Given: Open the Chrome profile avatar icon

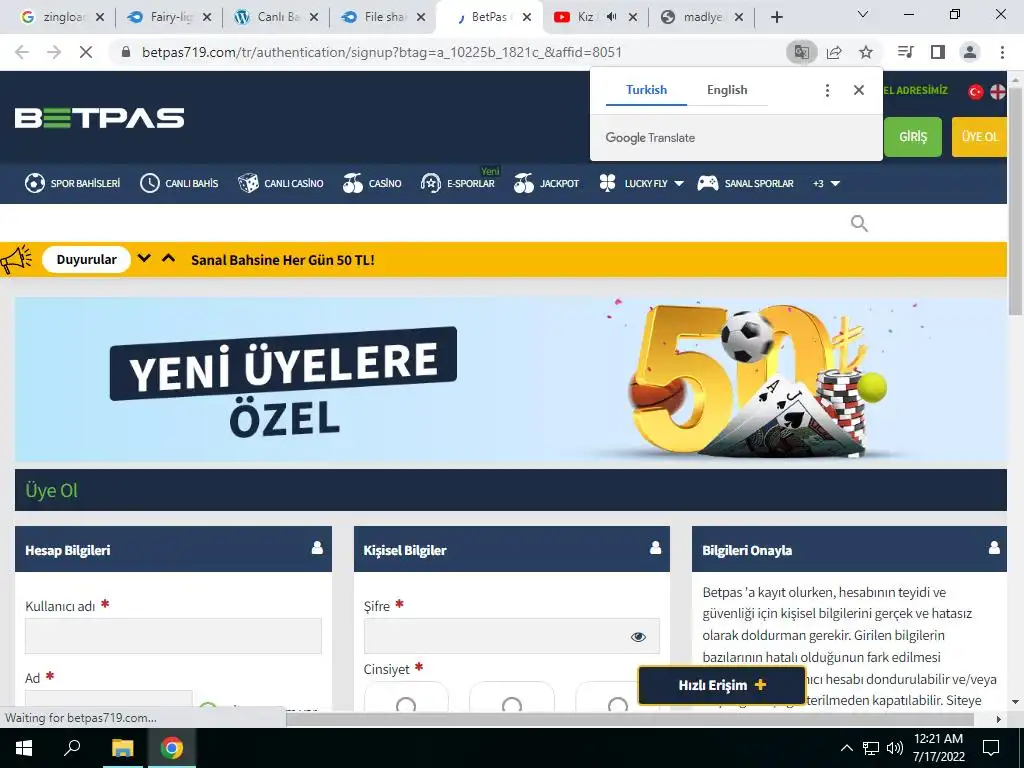Looking at the screenshot, I should [x=970, y=52].
